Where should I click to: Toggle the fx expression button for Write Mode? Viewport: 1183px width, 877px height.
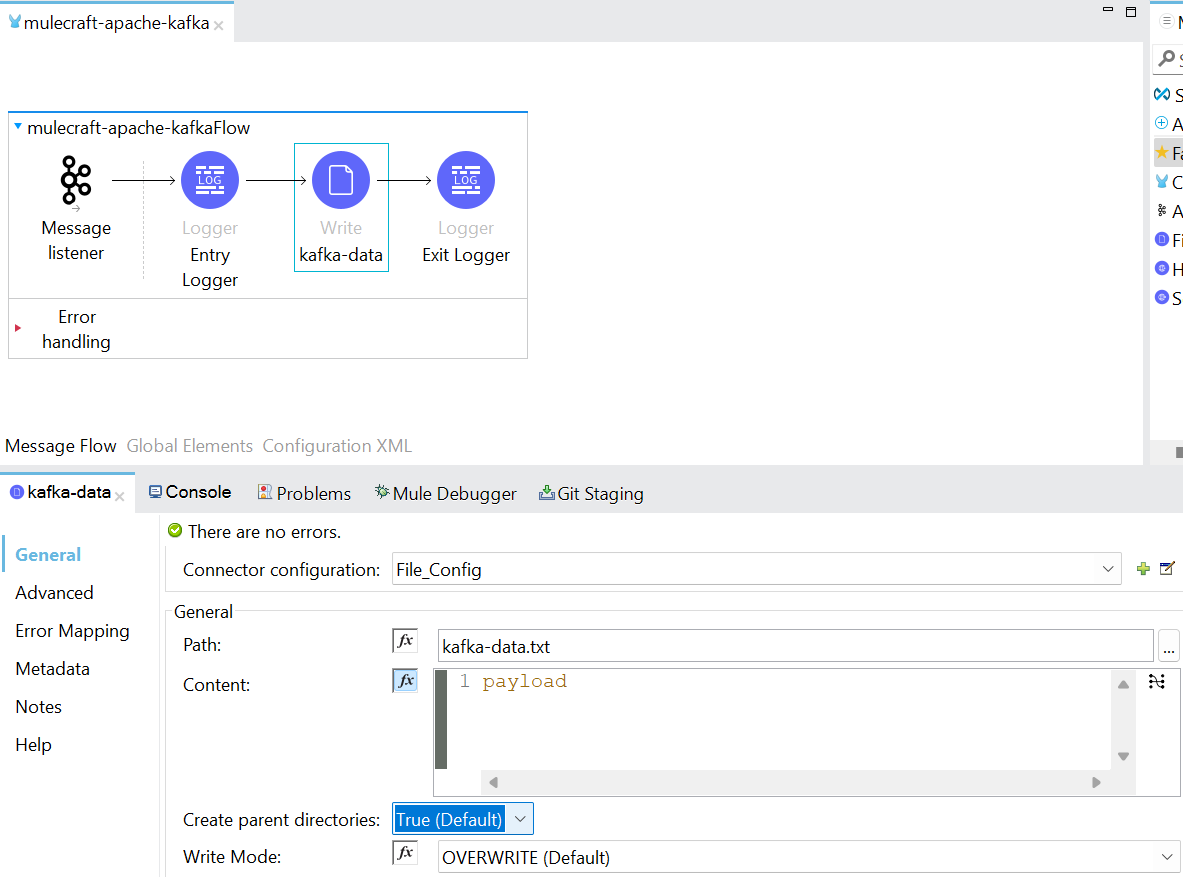click(405, 853)
